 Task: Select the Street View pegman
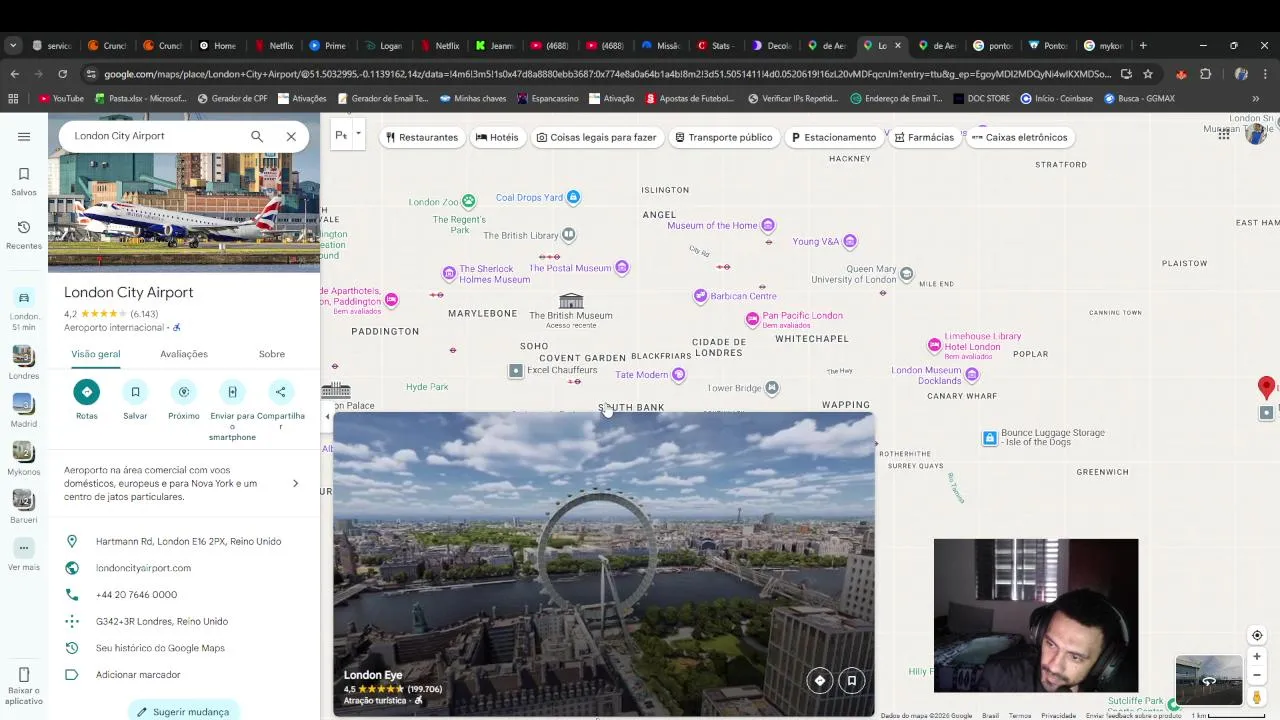click(1257, 697)
